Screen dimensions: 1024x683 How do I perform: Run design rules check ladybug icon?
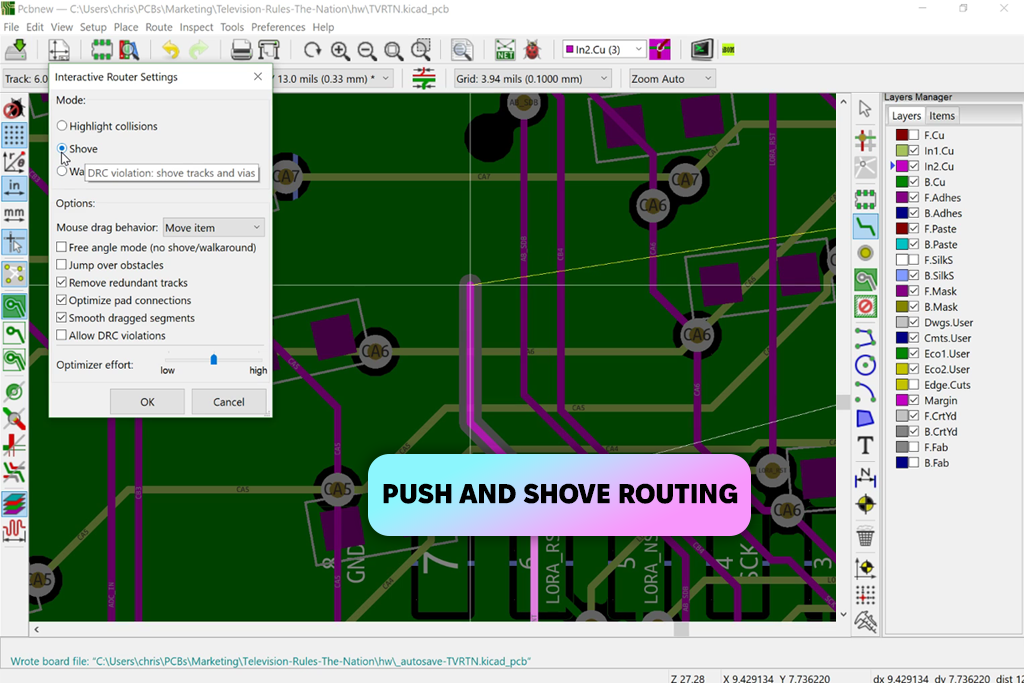[532, 50]
